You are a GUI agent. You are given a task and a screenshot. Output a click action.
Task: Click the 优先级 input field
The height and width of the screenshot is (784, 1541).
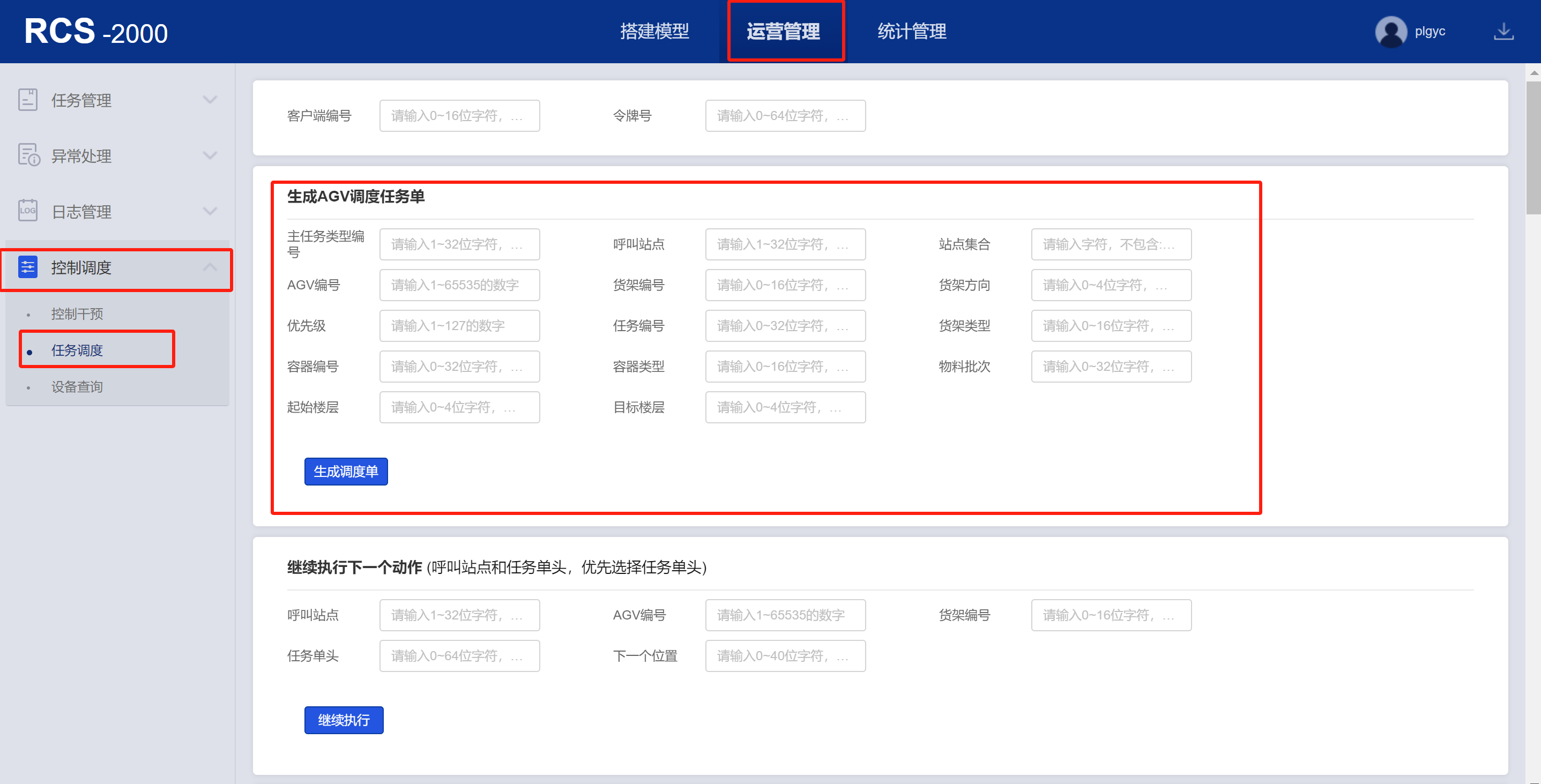(x=459, y=326)
